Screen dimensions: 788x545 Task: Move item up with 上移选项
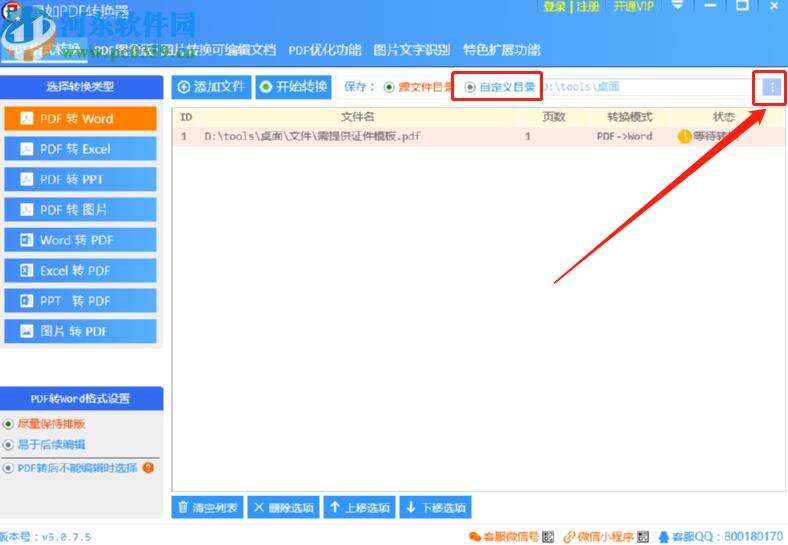[x=359, y=507]
